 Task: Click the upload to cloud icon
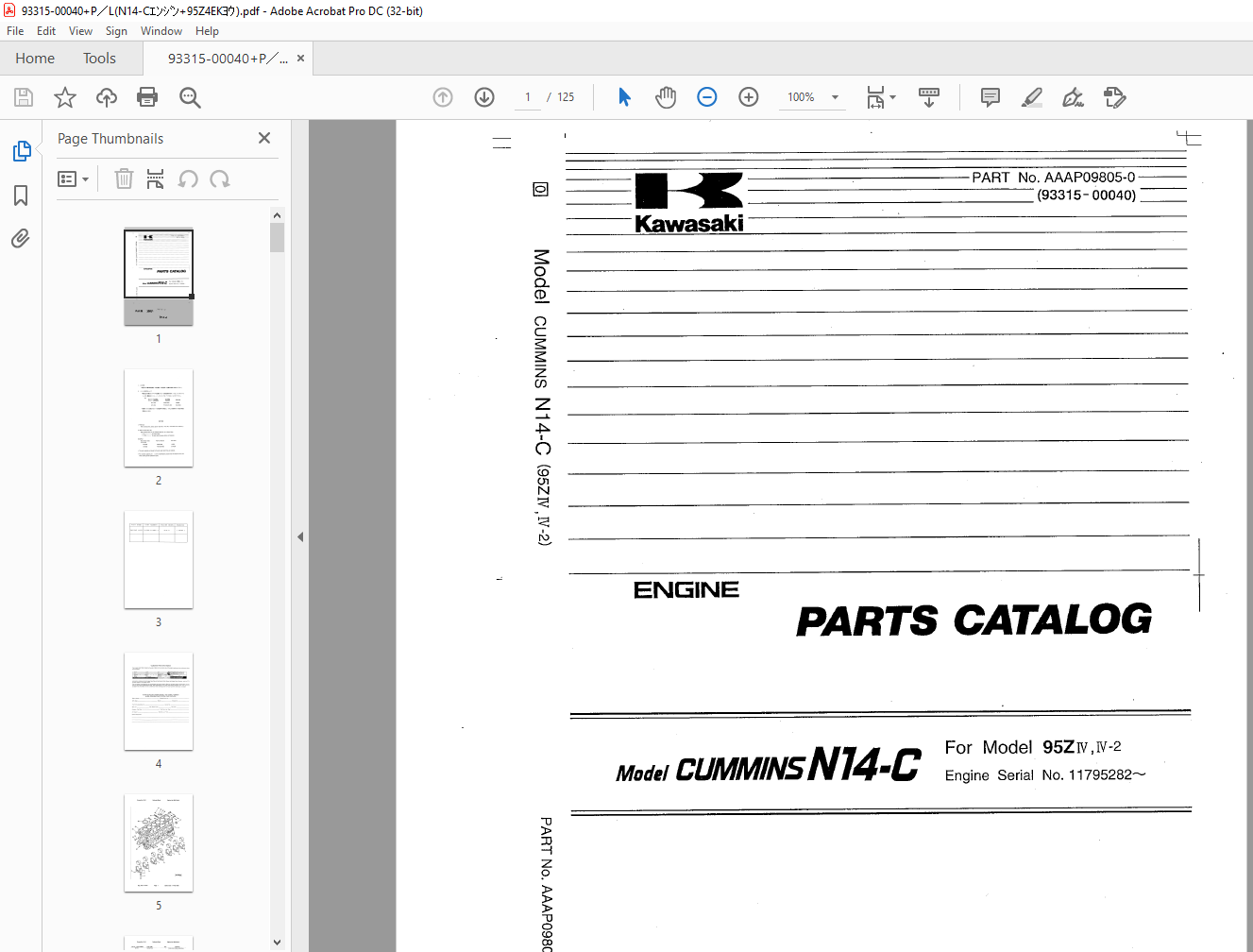(107, 97)
